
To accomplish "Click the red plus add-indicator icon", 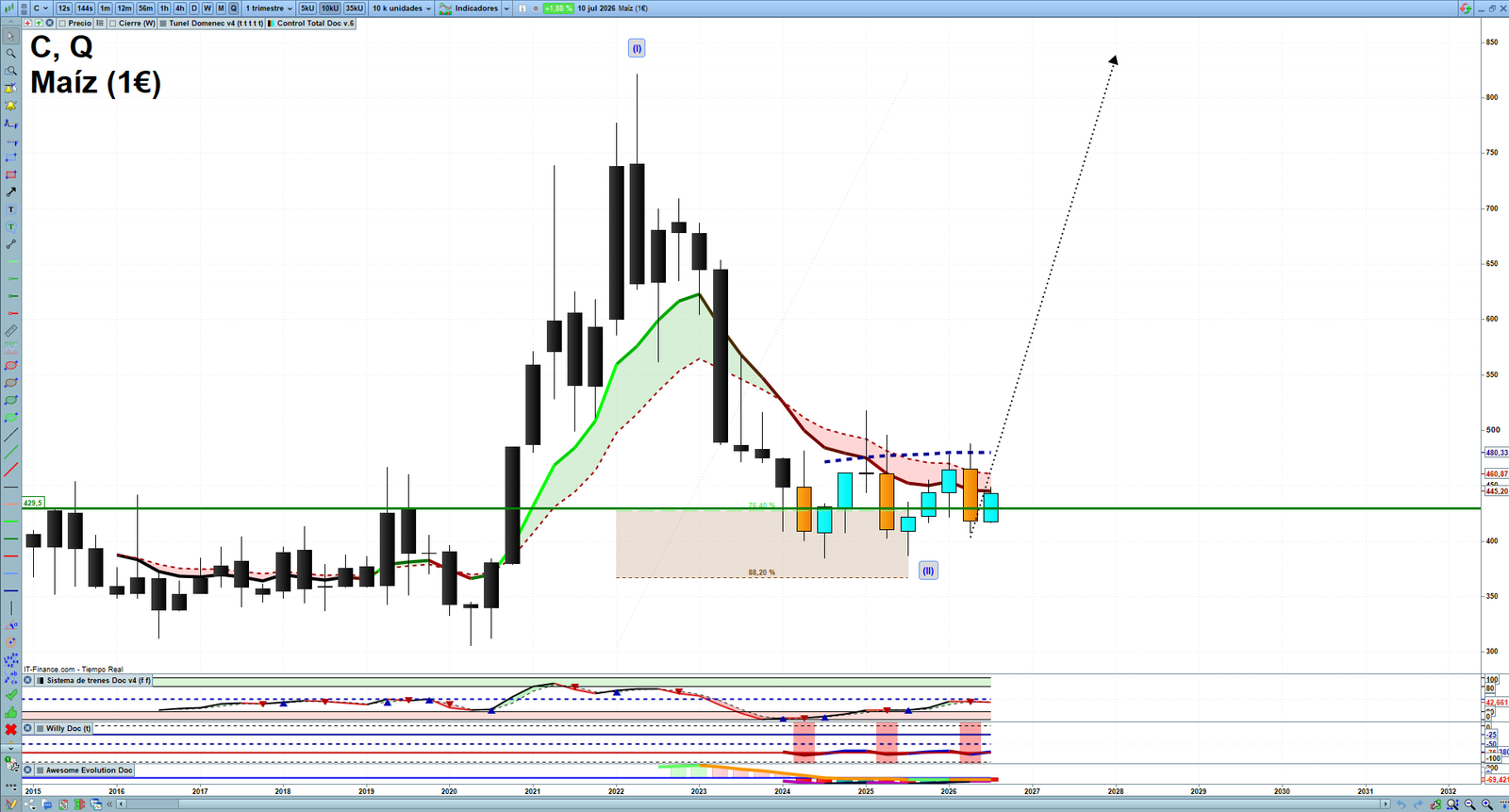I will click(27, 23).
